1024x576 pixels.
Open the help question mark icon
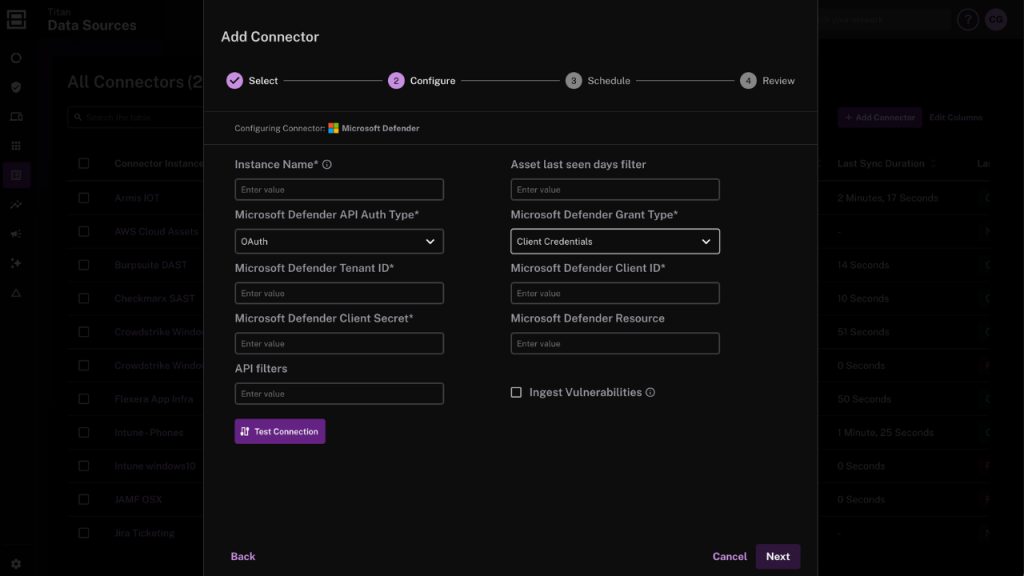coord(967,20)
